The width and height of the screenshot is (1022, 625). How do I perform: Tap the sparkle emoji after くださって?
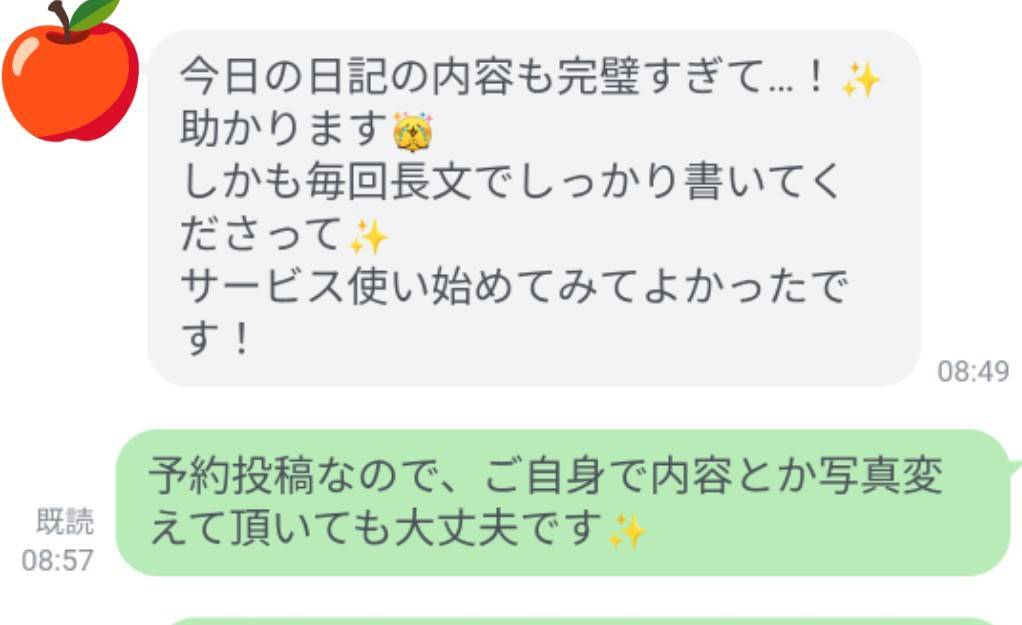click(368, 237)
